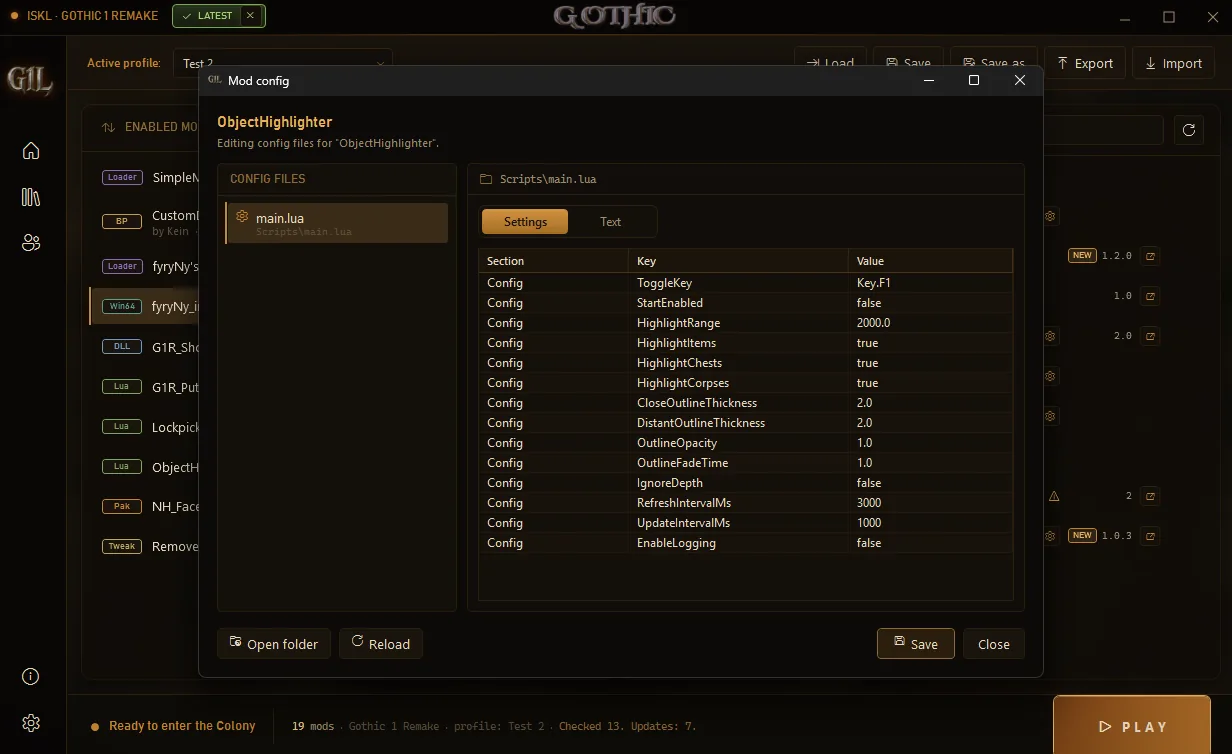Select the OutlineFadeTime key cell
Screen dimensions: 1232x754
[738, 463]
